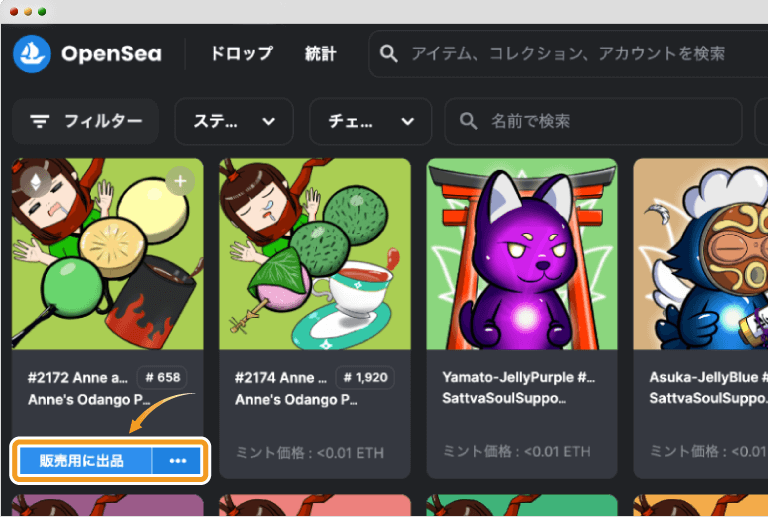768x517 pixels.
Task: Expand the チェ... dropdown
Action: click(x=370, y=121)
